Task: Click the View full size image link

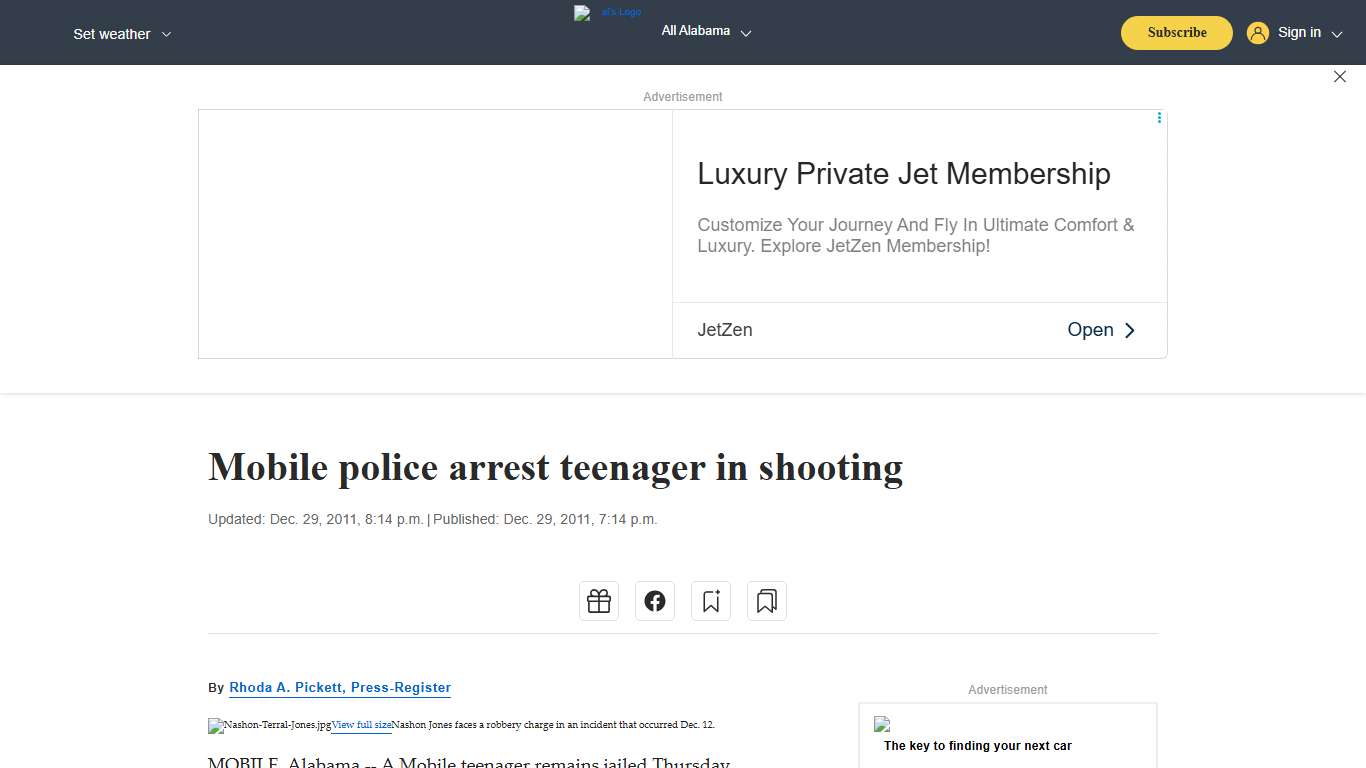Action: click(x=361, y=725)
